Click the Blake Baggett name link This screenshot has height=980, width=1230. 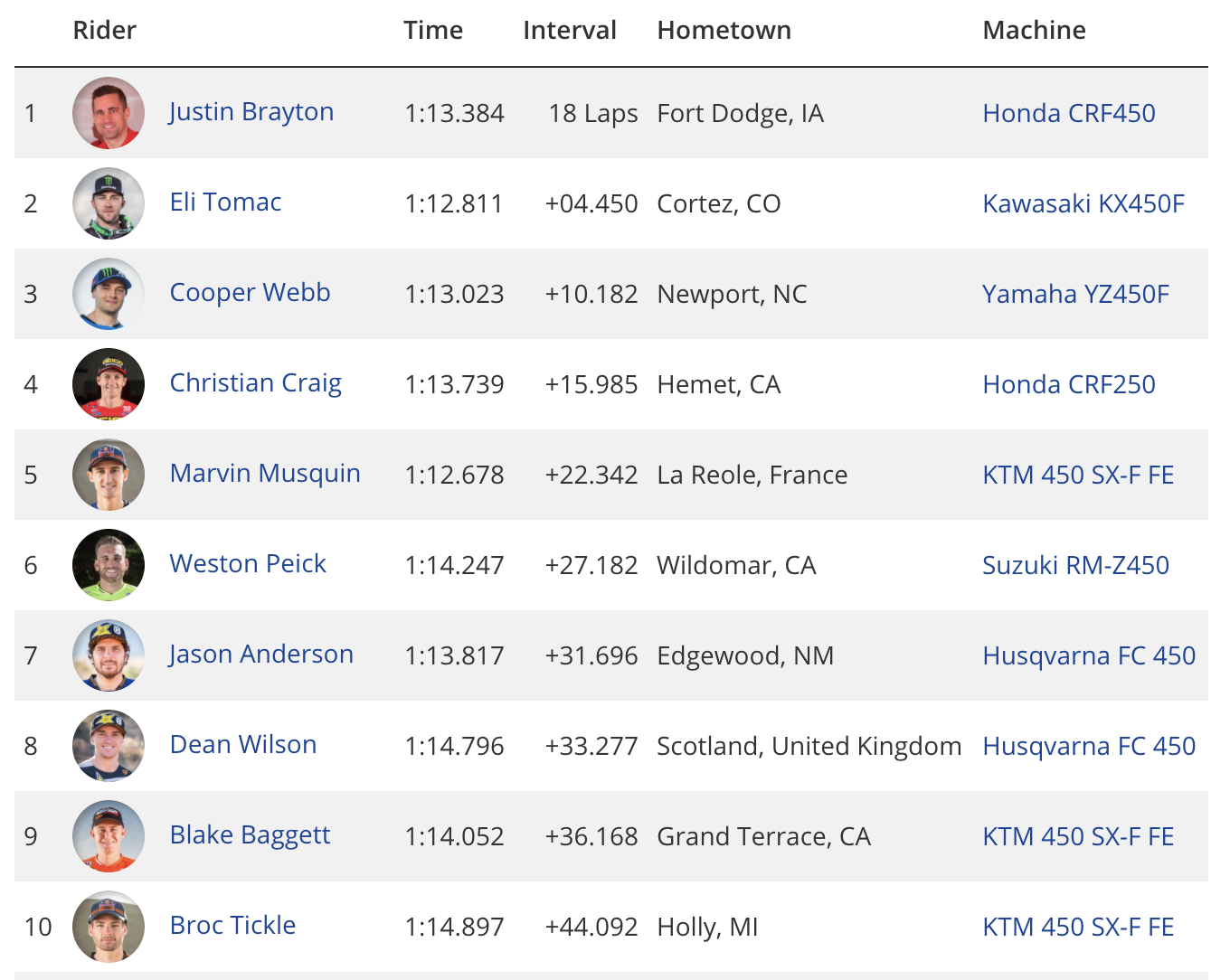(251, 835)
